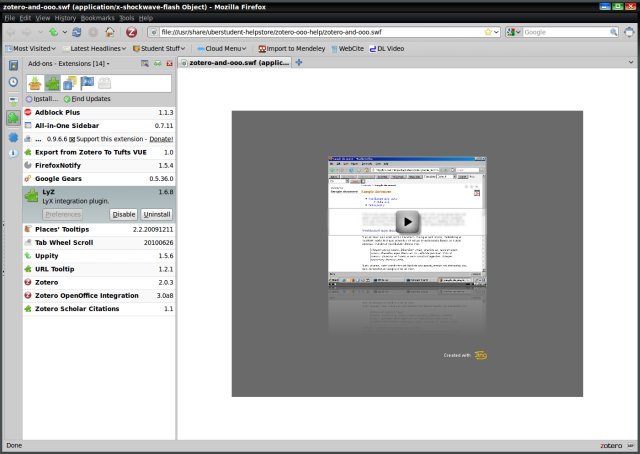The width and height of the screenshot is (640, 454).
Task: Click into the Google search box
Action: point(566,32)
